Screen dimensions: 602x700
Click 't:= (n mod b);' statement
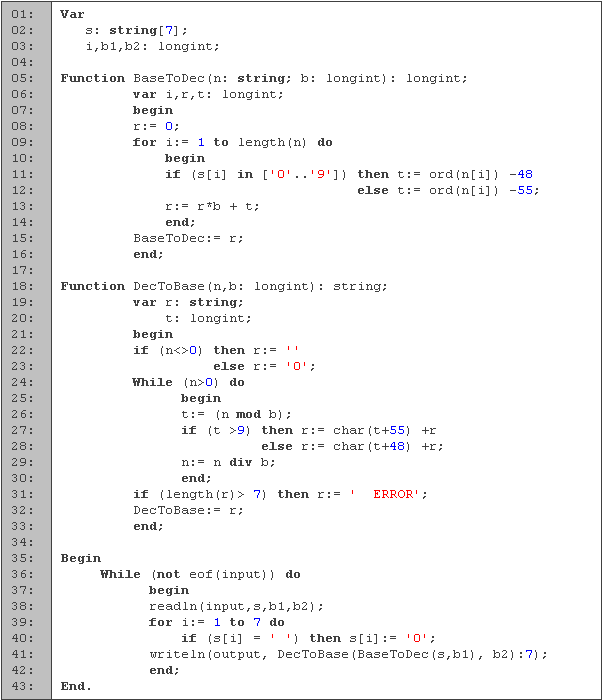(236, 414)
